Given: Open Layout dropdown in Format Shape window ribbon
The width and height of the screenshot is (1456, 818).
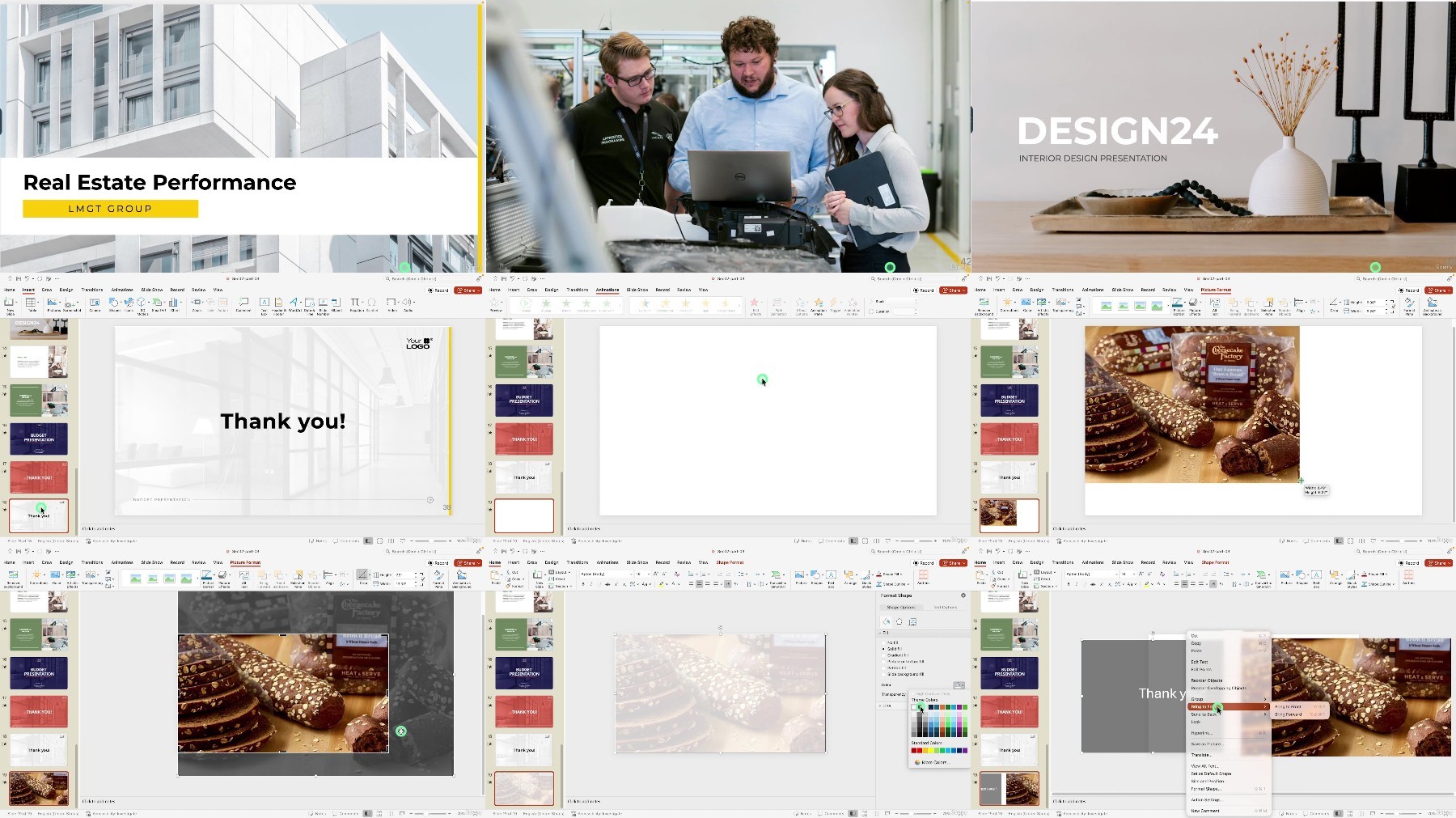Looking at the screenshot, I should (561, 572).
